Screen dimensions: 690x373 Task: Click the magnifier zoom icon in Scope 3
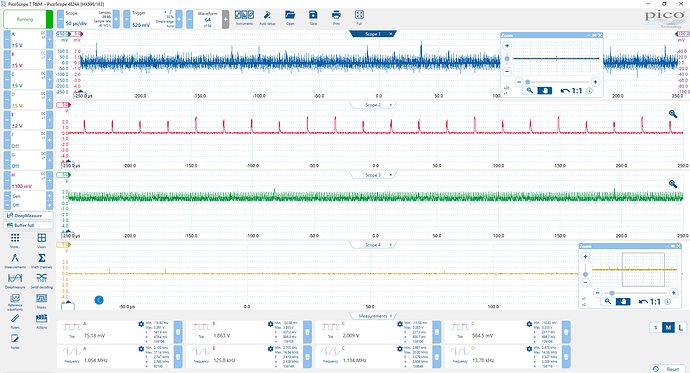tap(672, 184)
